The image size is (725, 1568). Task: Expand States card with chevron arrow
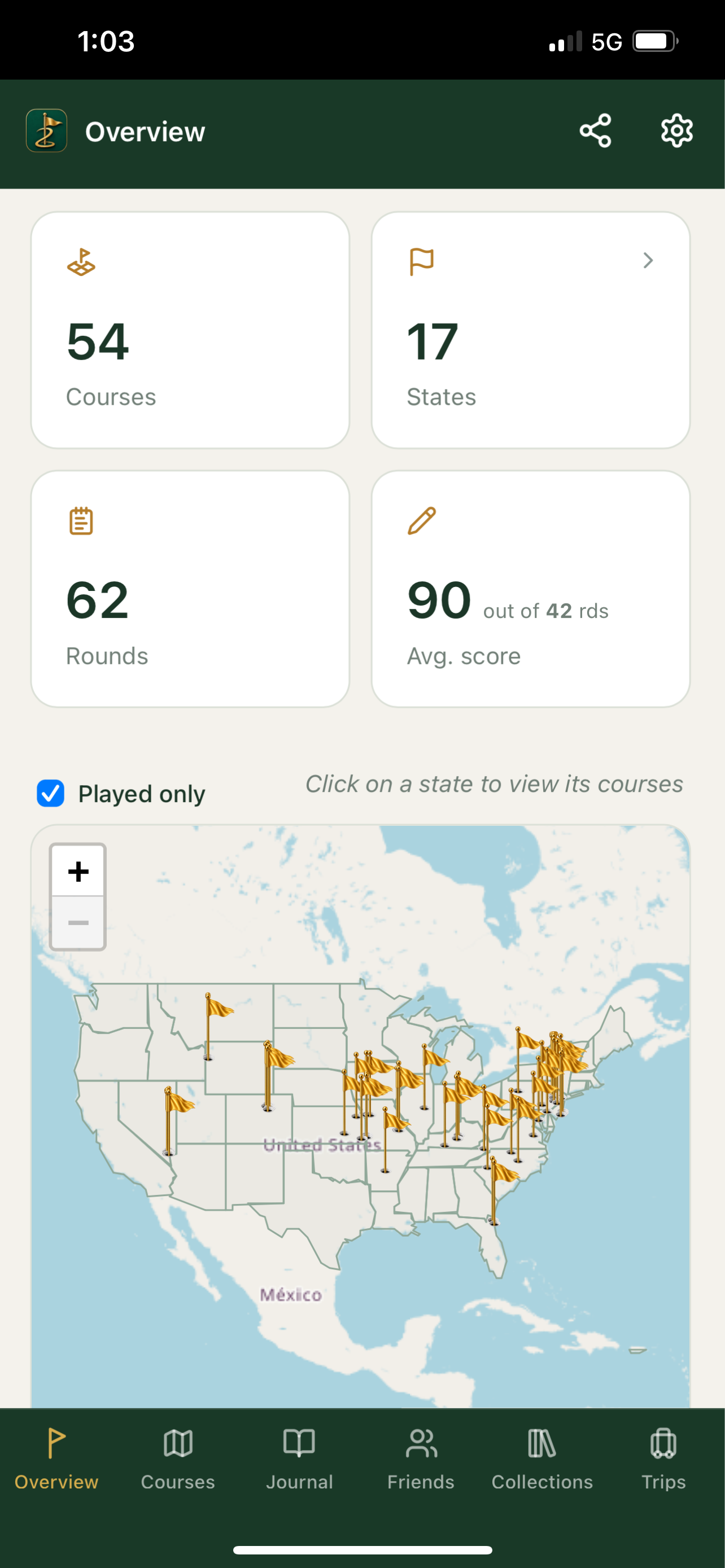(x=648, y=261)
